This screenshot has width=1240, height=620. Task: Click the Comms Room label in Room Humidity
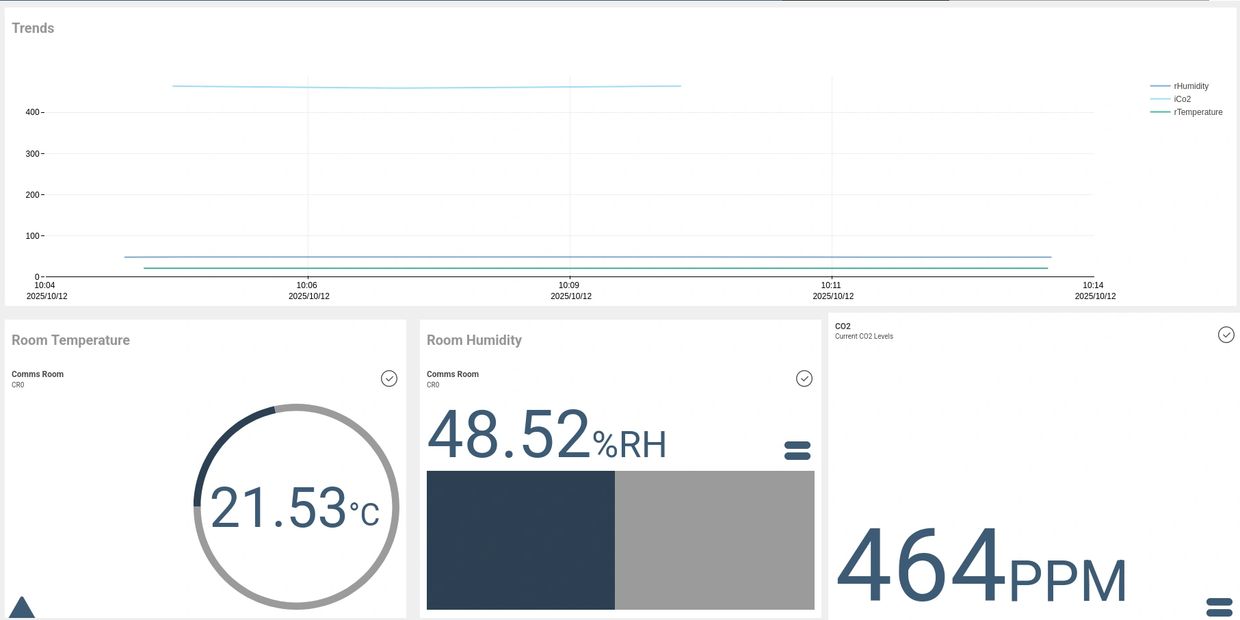coord(452,374)
